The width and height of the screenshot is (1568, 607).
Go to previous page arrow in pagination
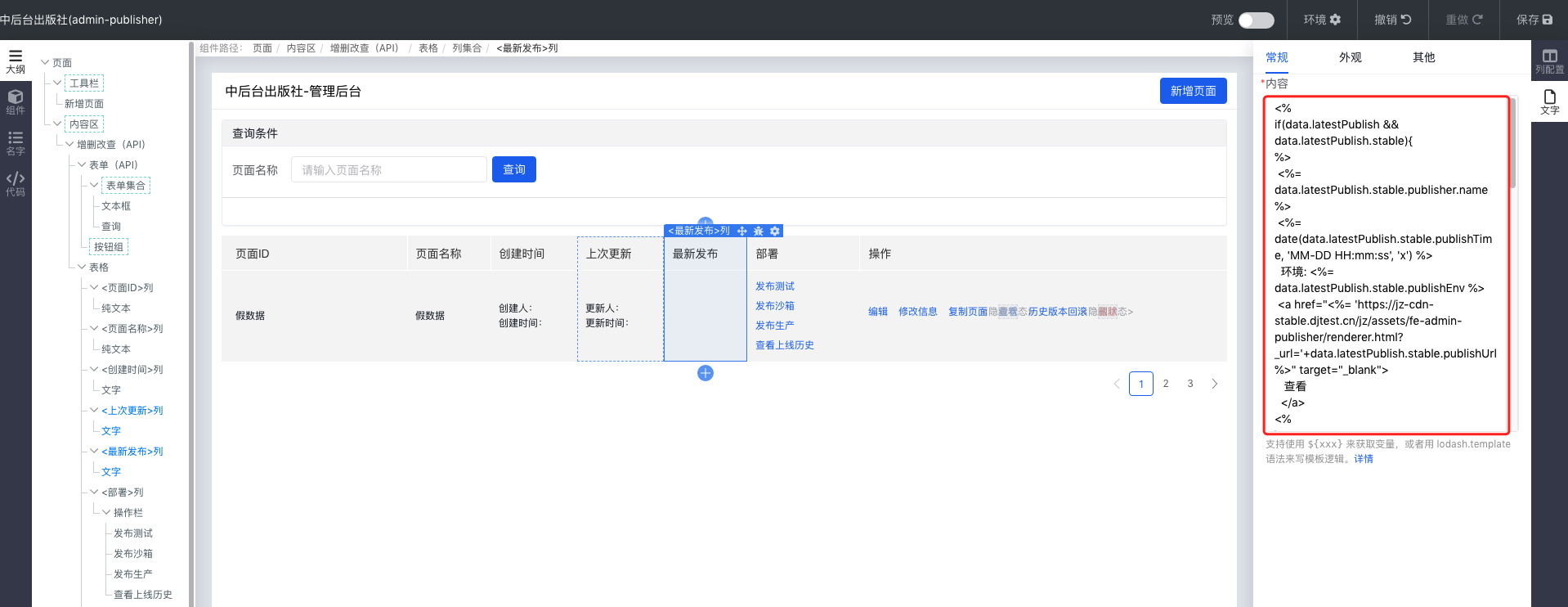point(1117,384)
